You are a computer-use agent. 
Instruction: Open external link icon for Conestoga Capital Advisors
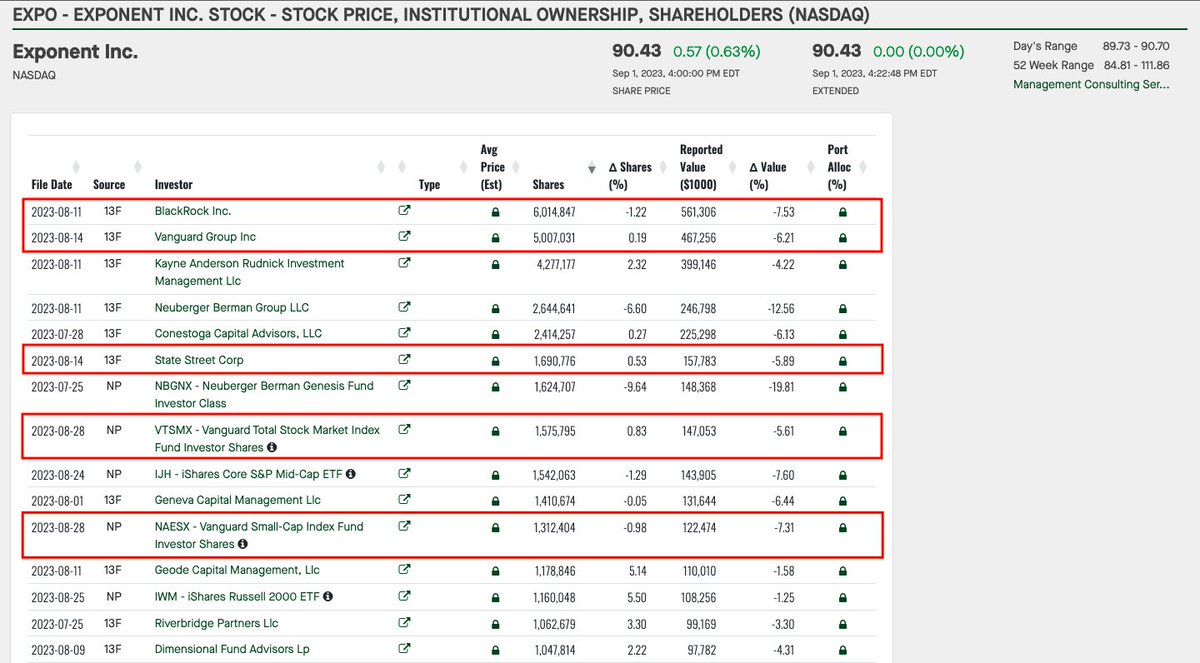404,333
